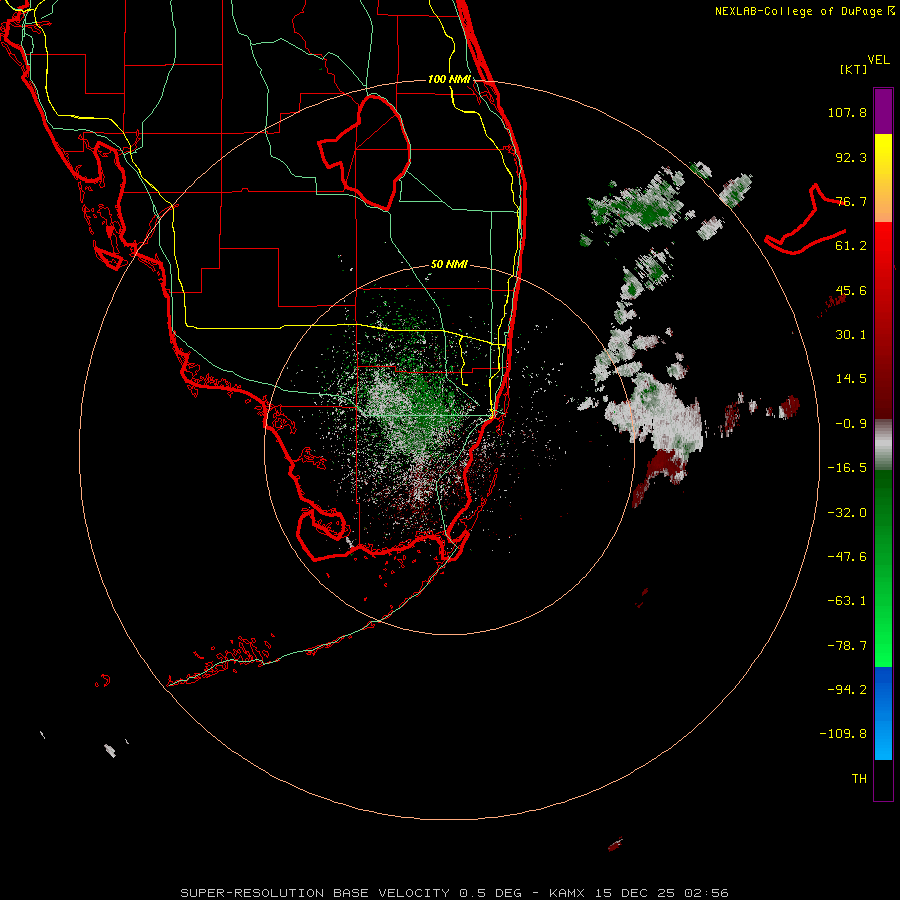The height and width of the screenshot is (900, 900).
Task: Click the -63.1 legend value
Action: 847,601
